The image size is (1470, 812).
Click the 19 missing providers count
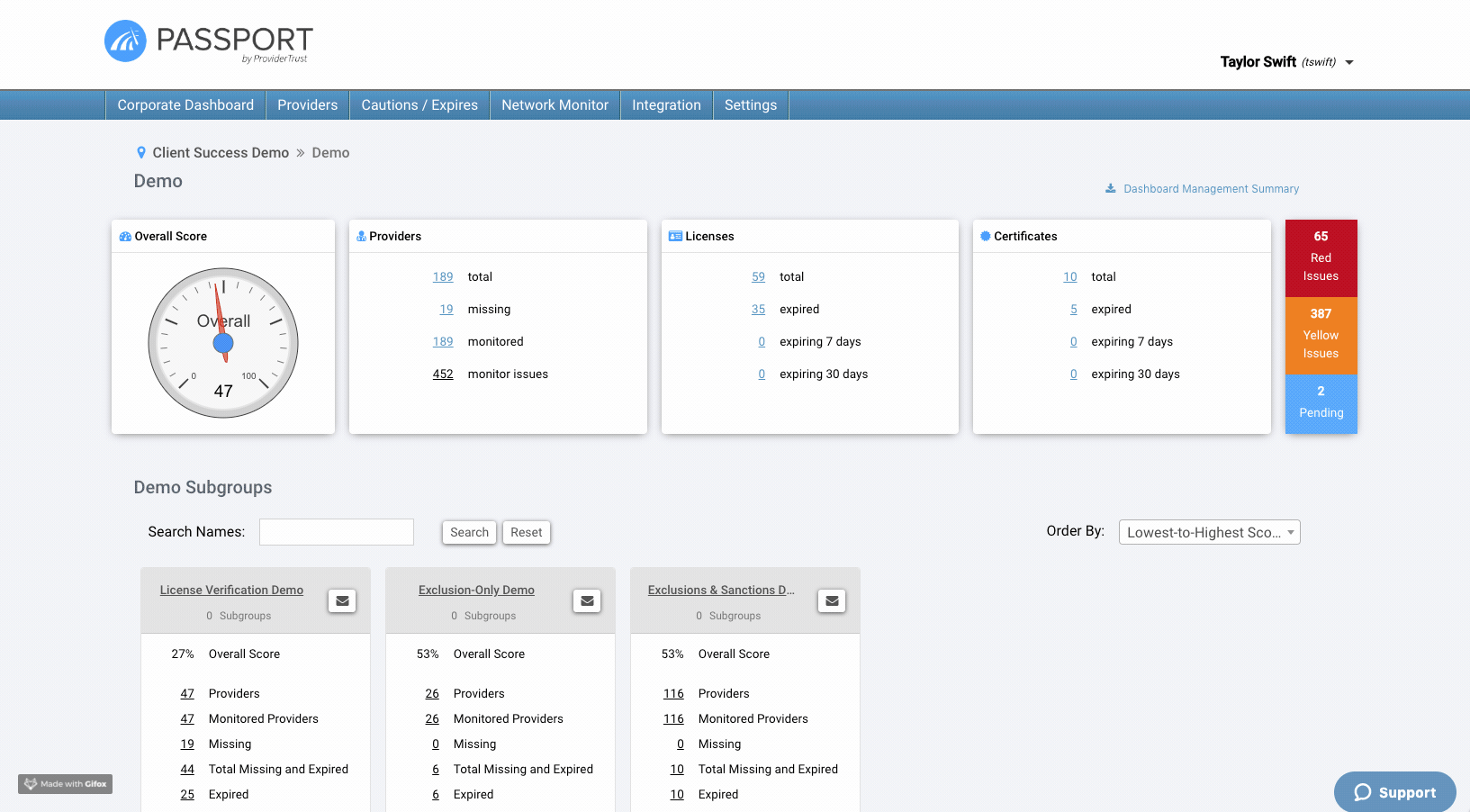point(446,310)
